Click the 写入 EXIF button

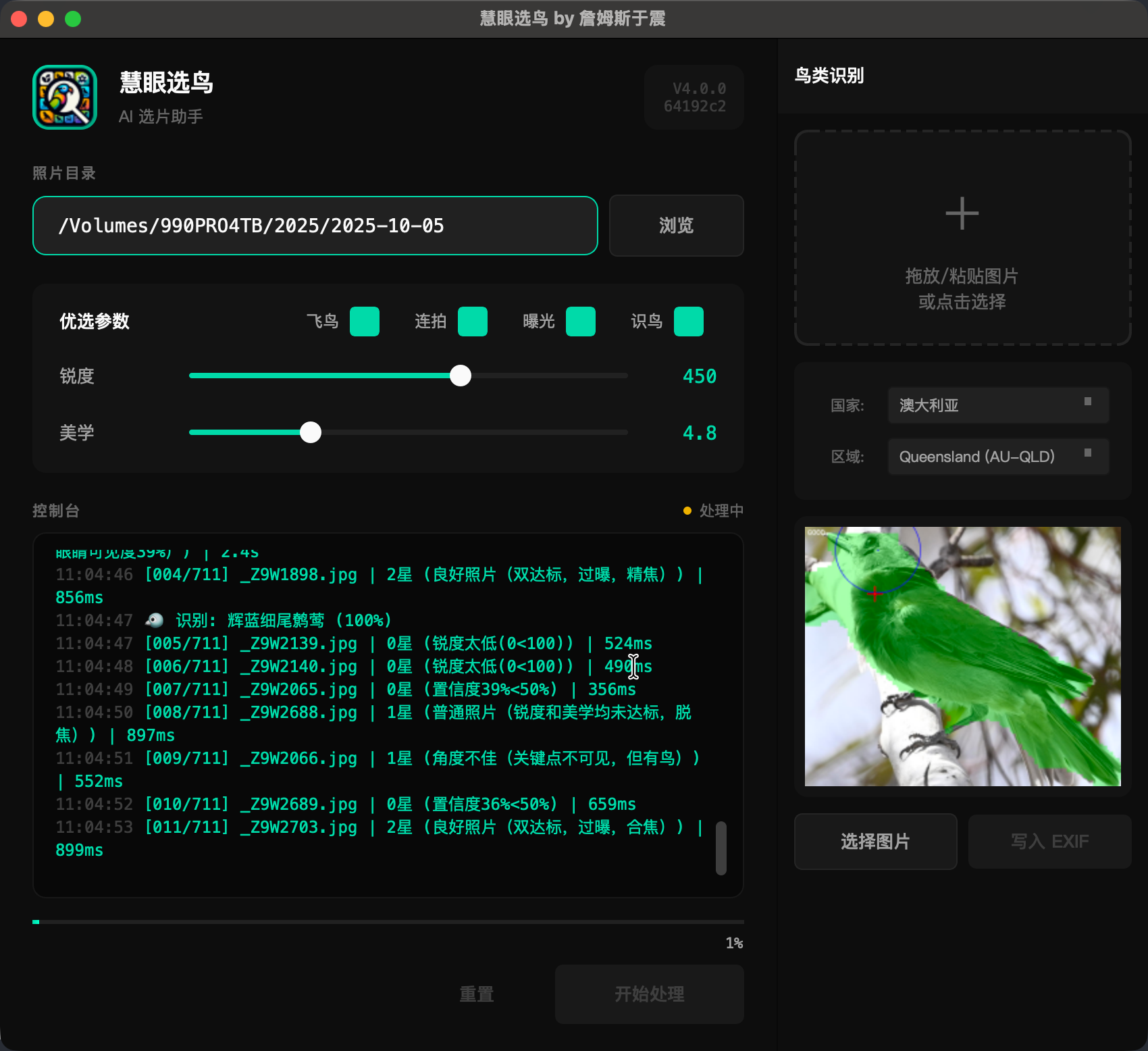click(1049, 842)
